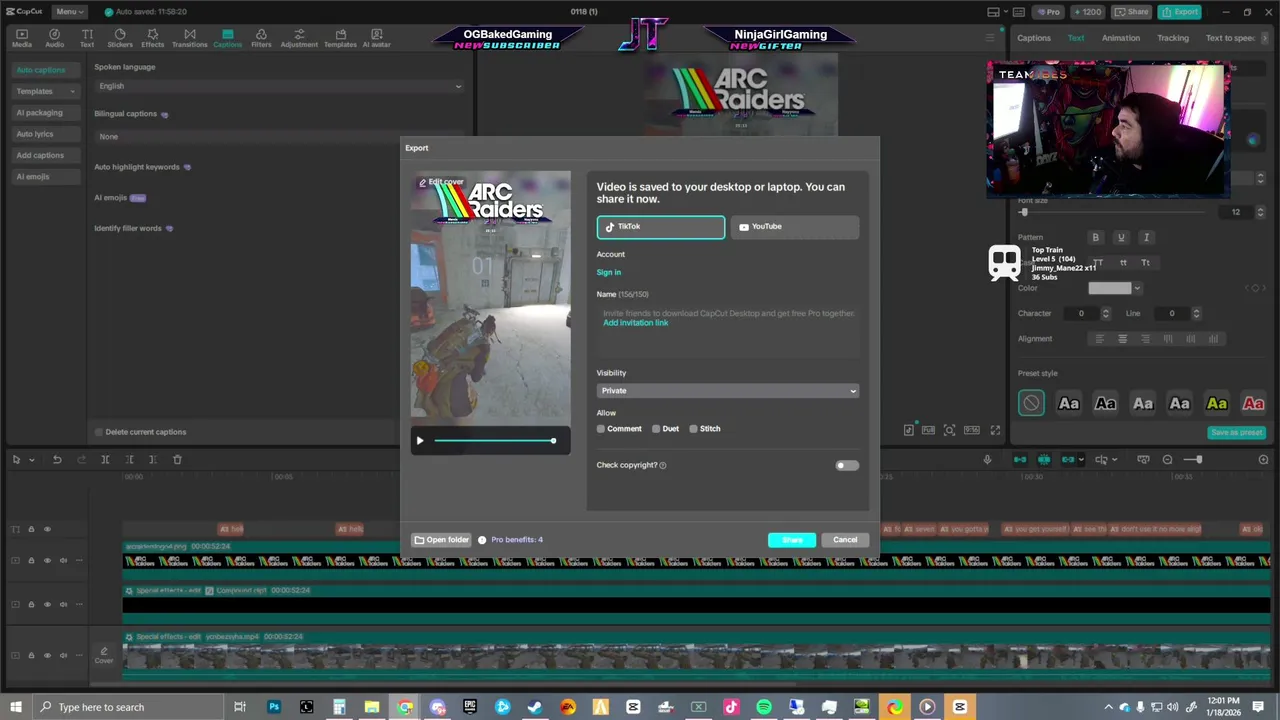
Task: Click the preview fullscreen expand icon
Action: 995,430
